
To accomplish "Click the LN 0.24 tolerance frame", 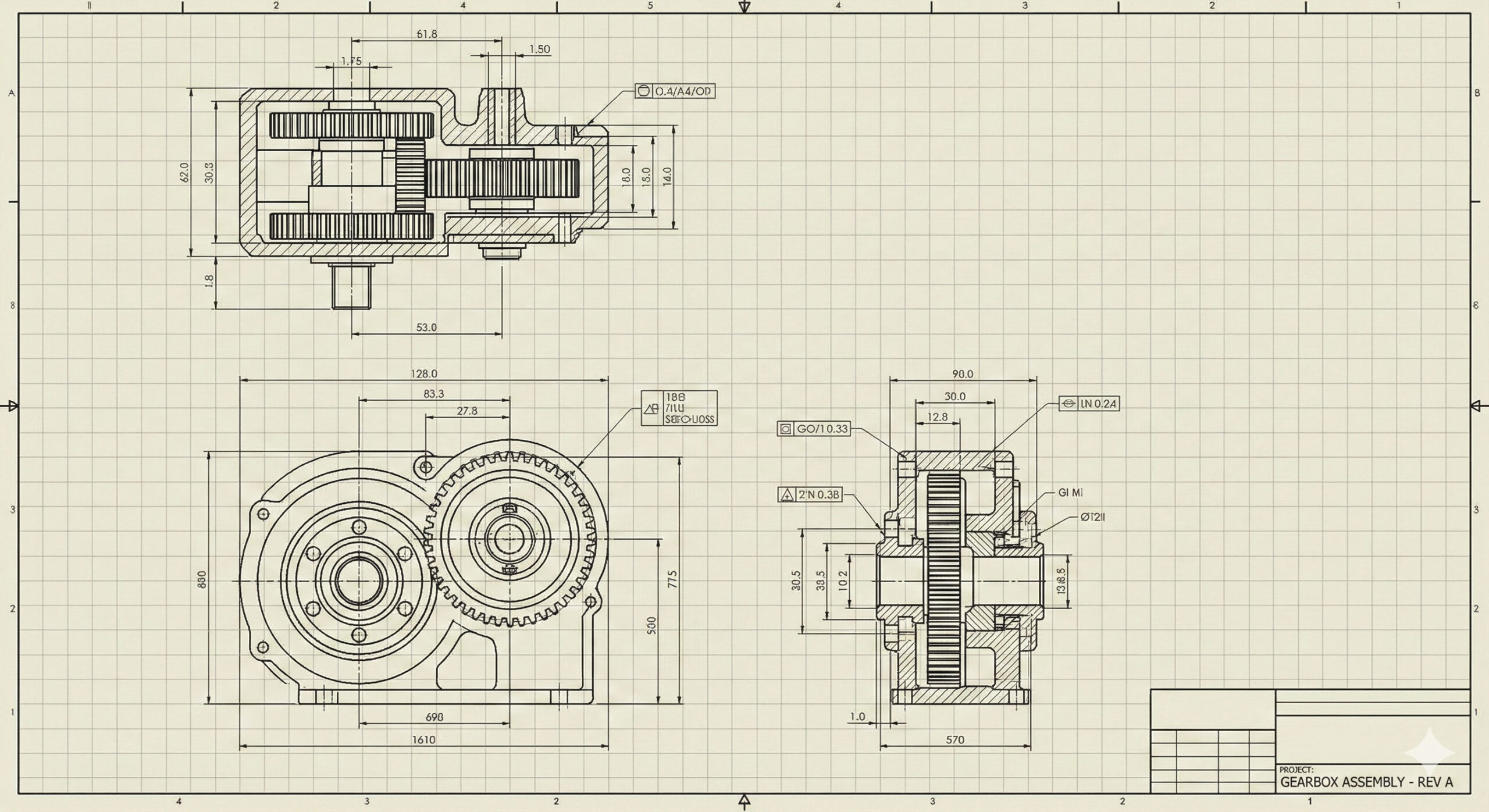I will [1089, 404].
